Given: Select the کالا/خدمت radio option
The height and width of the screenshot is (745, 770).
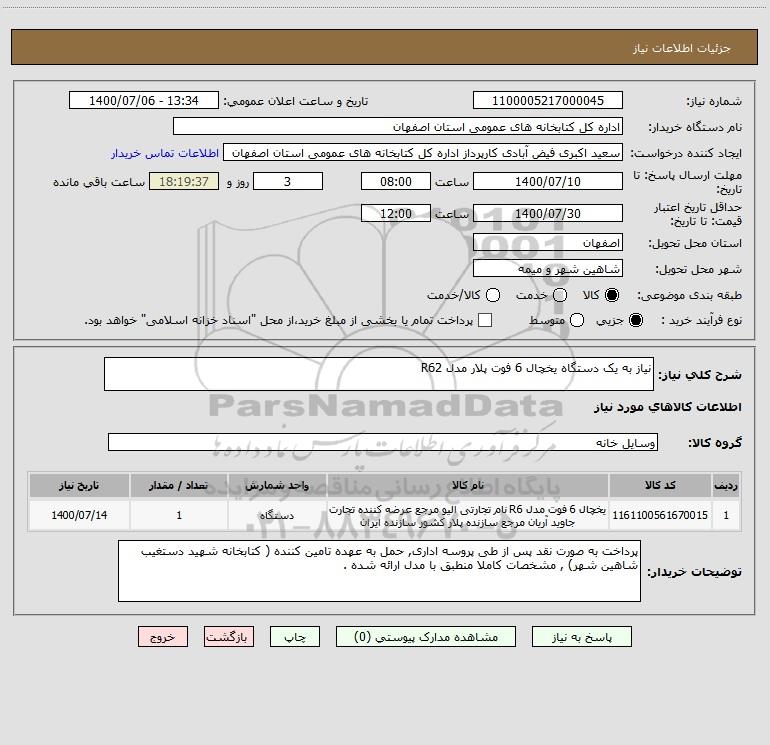Looking at the screenshot, I should pyautogui.click(x=493, y=295).
